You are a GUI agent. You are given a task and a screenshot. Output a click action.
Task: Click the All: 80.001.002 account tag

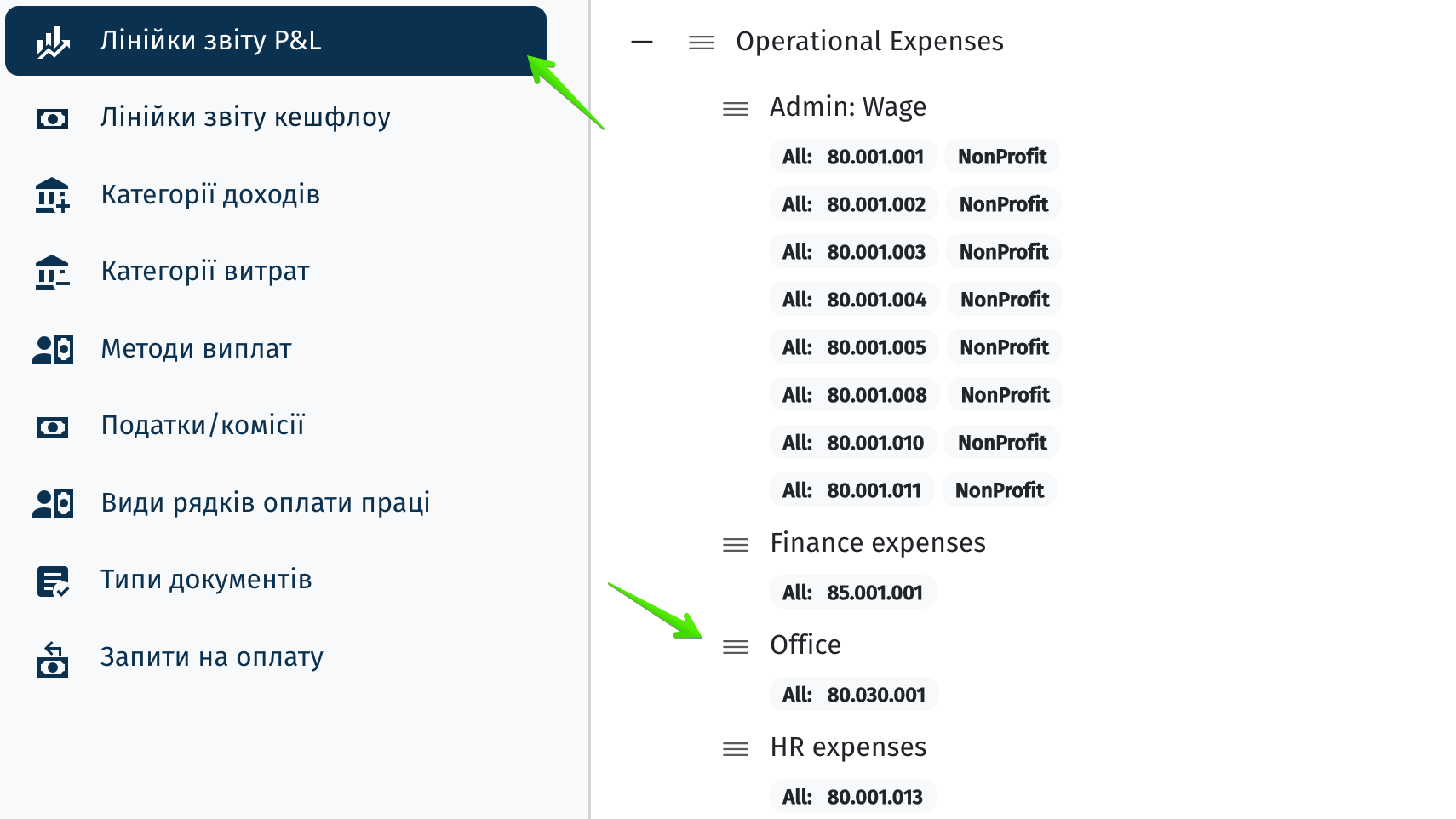tap(854, 204)
